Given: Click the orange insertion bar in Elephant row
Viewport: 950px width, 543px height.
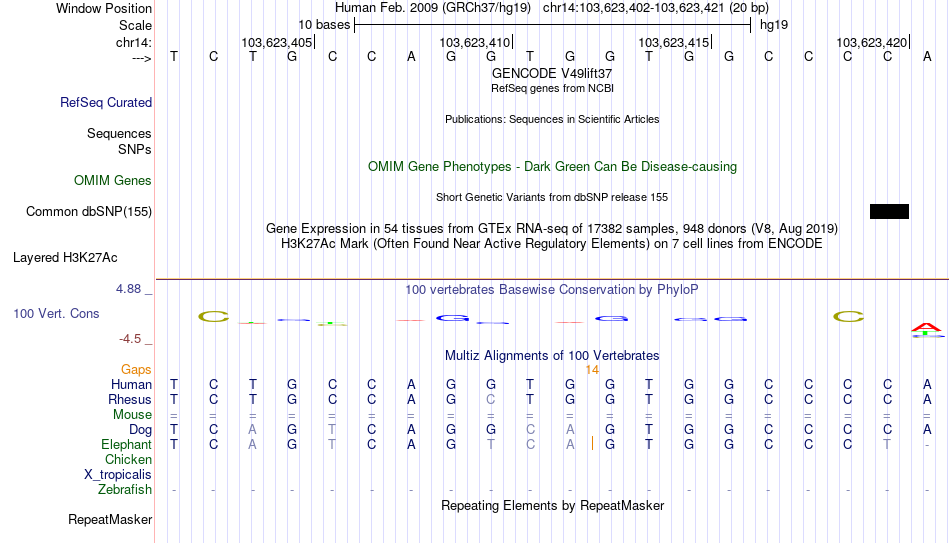Looking at the screenshot, I should coord(592,444).
